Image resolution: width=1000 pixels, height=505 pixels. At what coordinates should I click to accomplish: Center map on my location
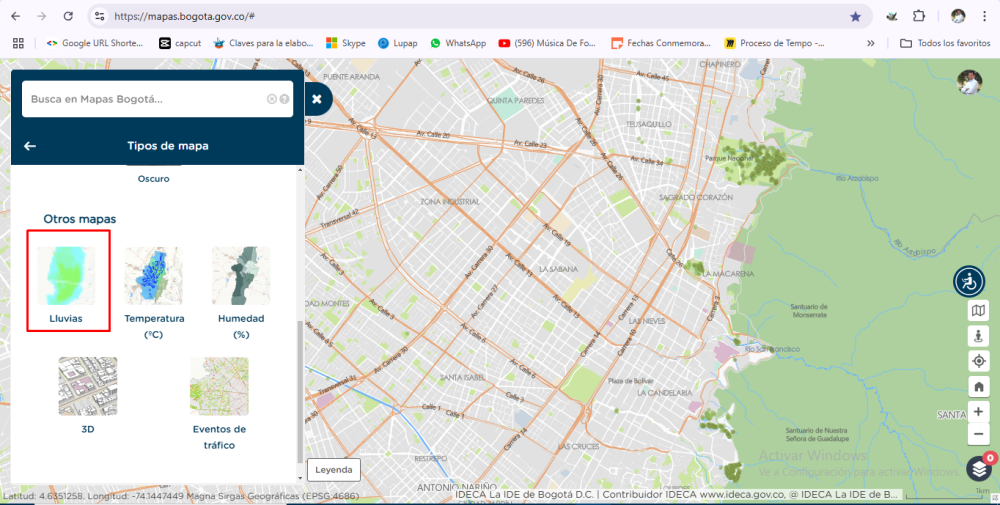(978, 361)
